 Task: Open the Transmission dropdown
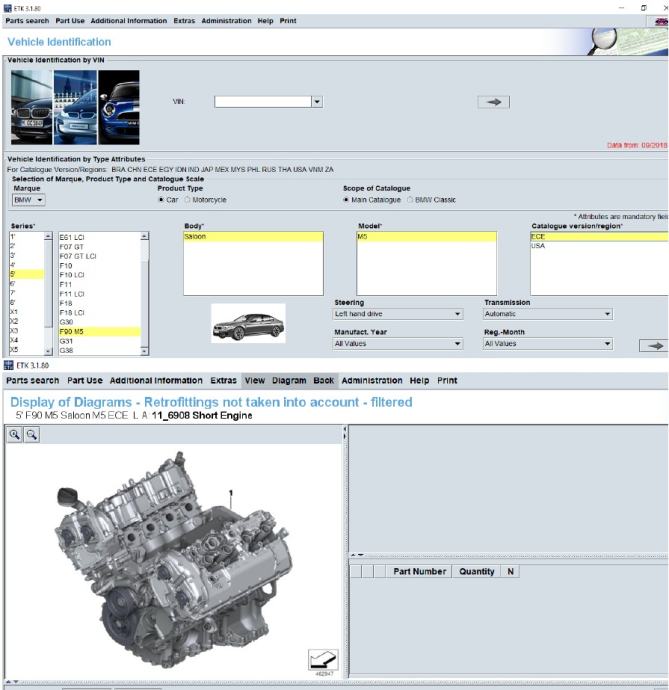548,314
